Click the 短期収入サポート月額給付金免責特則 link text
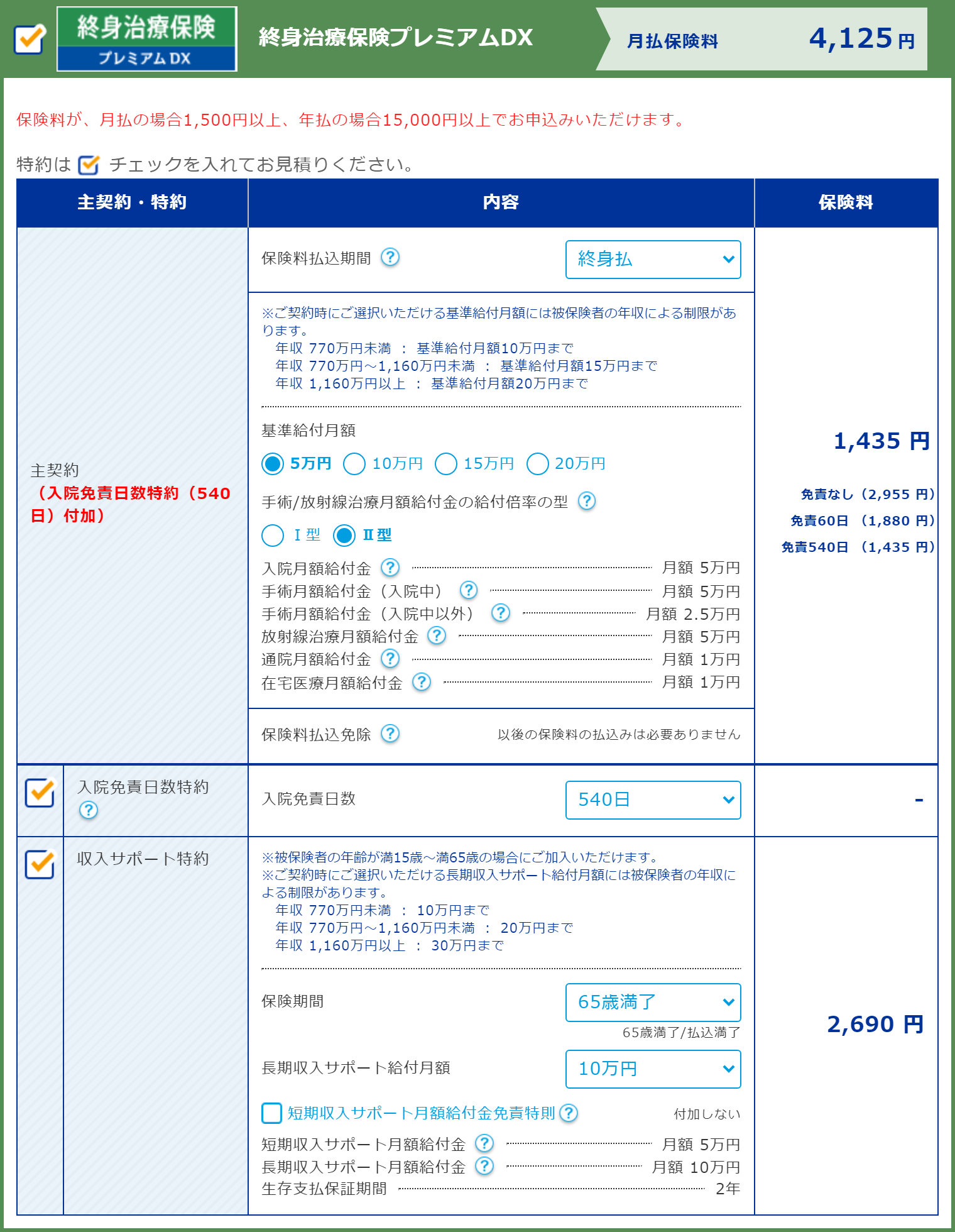The width and height of the screenshot is (955, 1232). pos(421,1113)
